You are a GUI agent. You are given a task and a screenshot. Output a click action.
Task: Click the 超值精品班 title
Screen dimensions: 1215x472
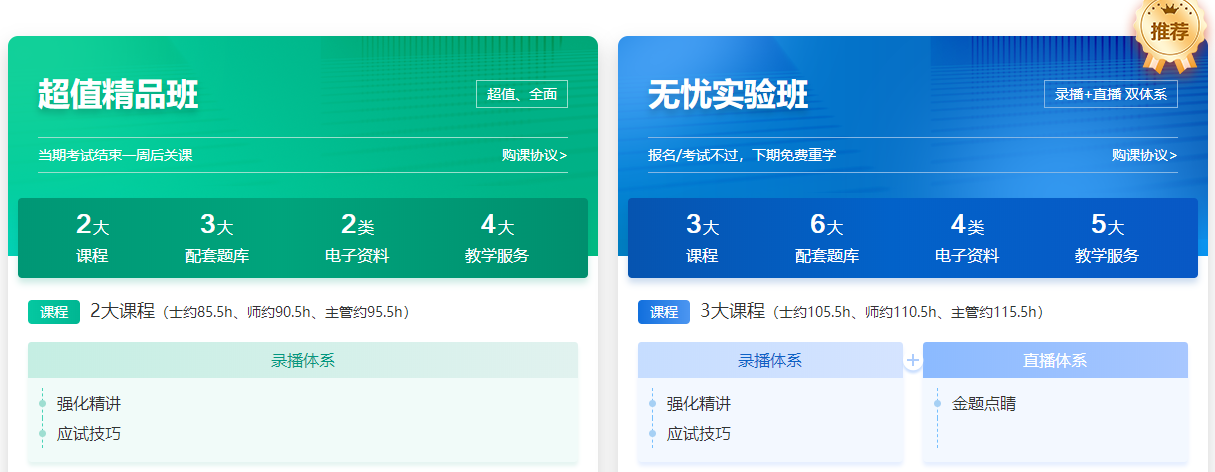118,95
